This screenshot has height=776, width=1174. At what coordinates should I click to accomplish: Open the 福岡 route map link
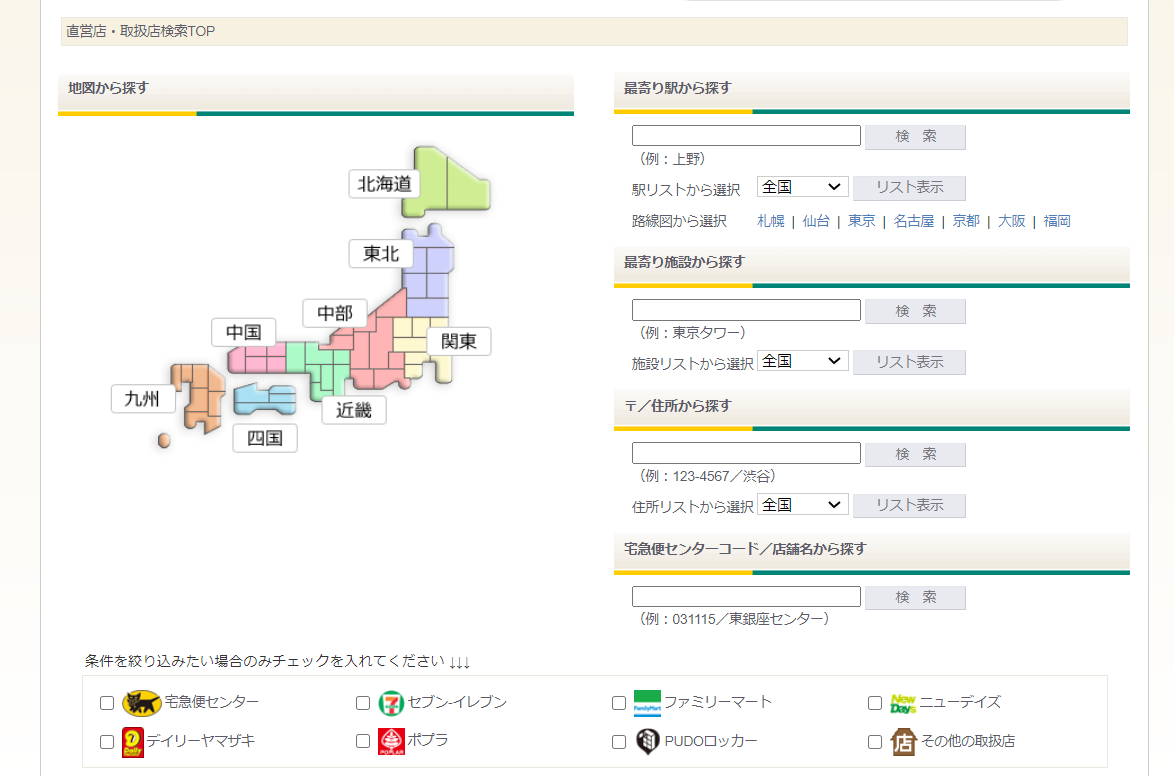[x=1057, y=221]
